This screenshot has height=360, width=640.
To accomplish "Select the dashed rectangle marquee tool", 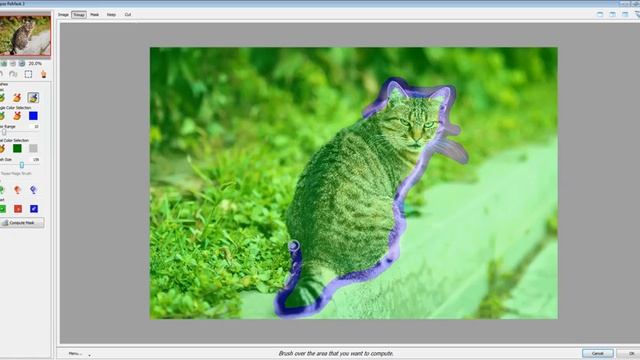I will [28, 74].
